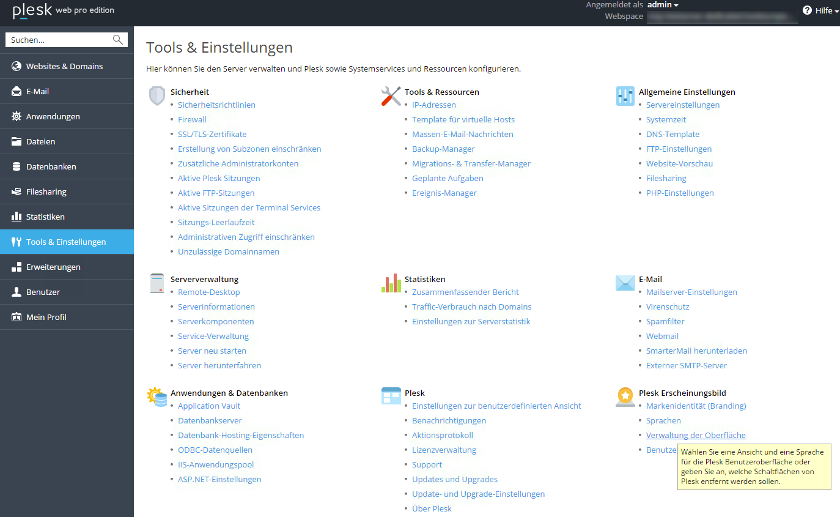Click the plesk logo in header
The height and width of the screenshot is (517, 840).
point(32,10)
